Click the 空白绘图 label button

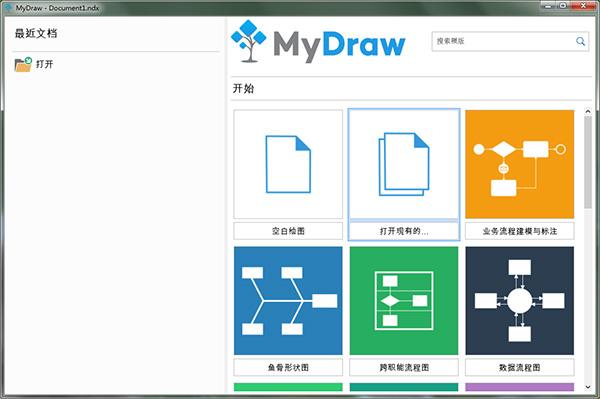click(288, 231)
